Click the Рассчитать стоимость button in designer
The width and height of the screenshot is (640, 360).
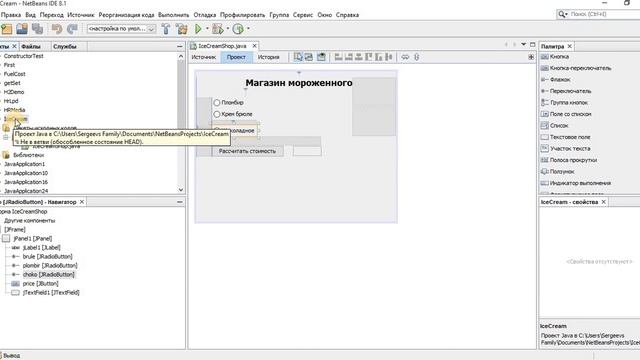pyautogui.click(x=247, y=151)
